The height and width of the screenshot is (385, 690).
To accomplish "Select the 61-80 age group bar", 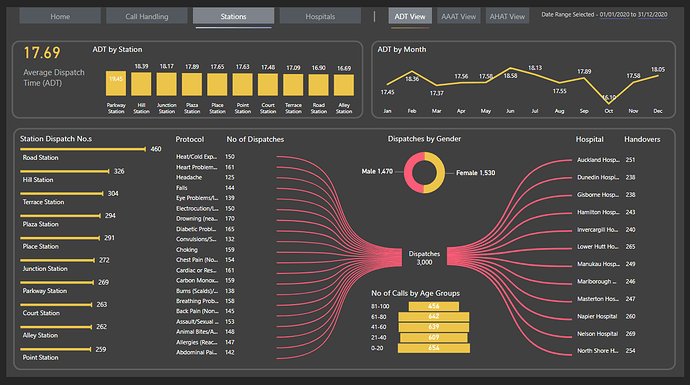I will 433,317.
